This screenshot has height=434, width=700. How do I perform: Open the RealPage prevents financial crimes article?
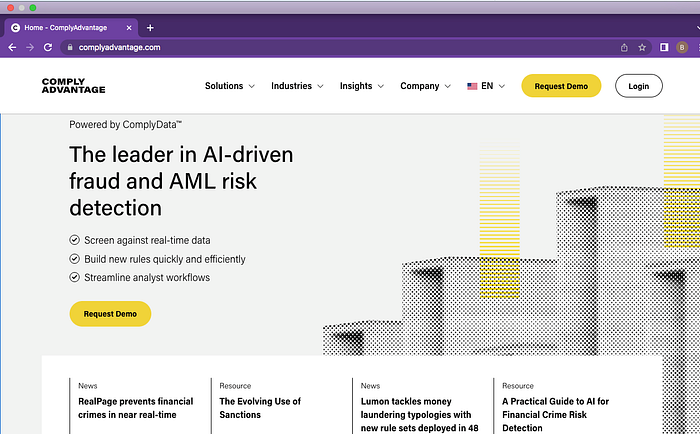pos(136,408)
